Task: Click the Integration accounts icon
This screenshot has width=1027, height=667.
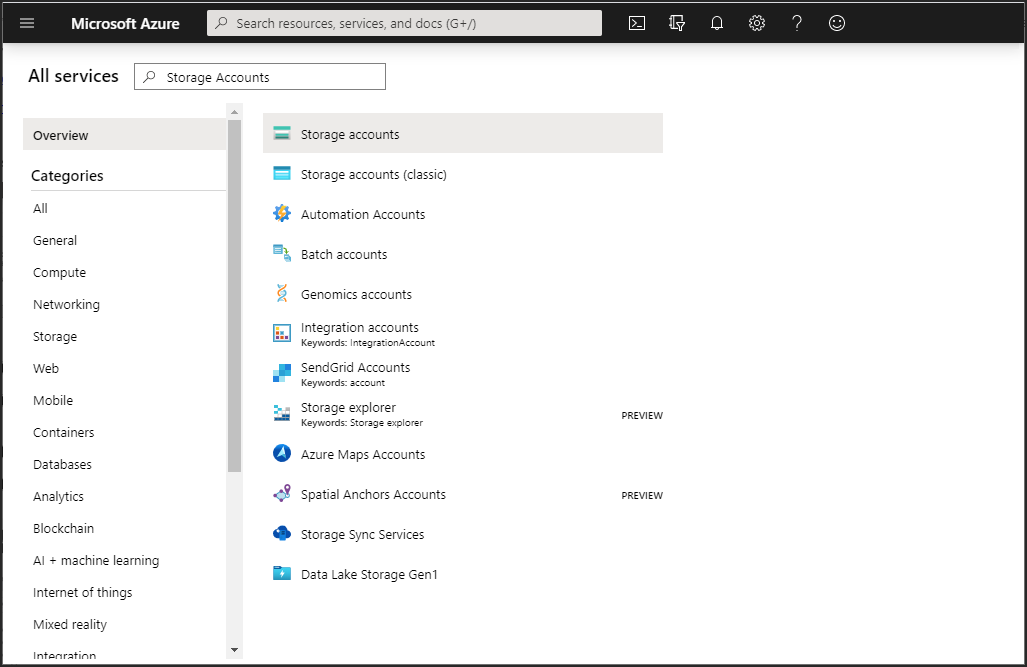Action: [x=282, y=333]
